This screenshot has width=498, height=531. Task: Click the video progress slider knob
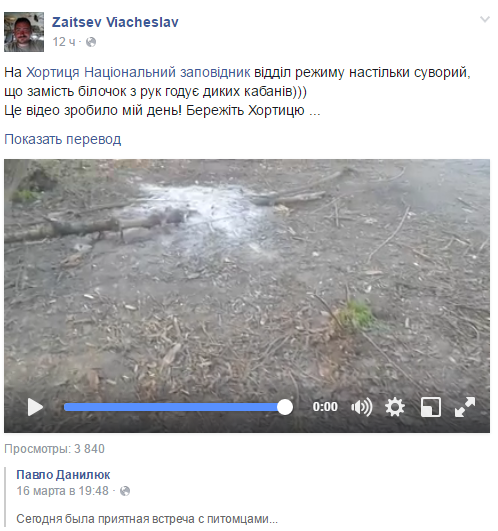pyautogui.click(x=285, y=407)
